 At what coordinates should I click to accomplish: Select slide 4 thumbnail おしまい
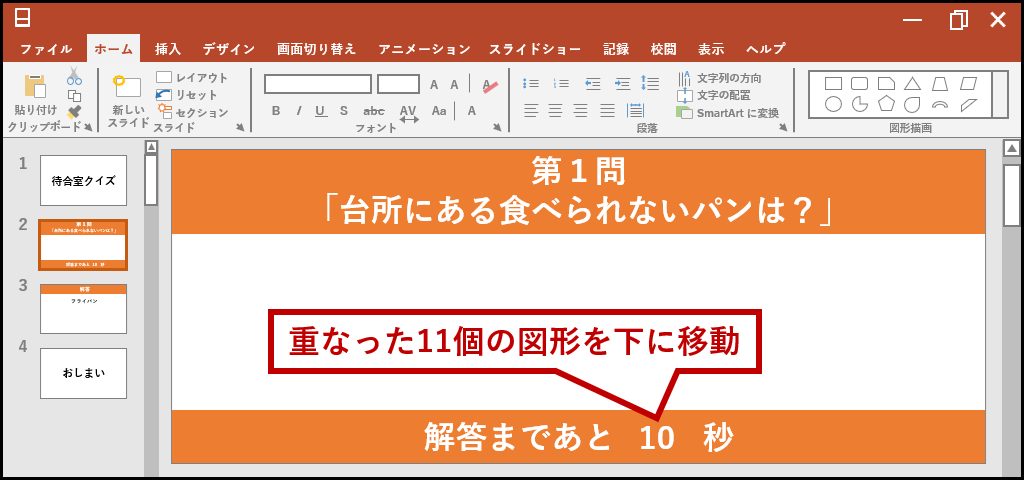84,373
